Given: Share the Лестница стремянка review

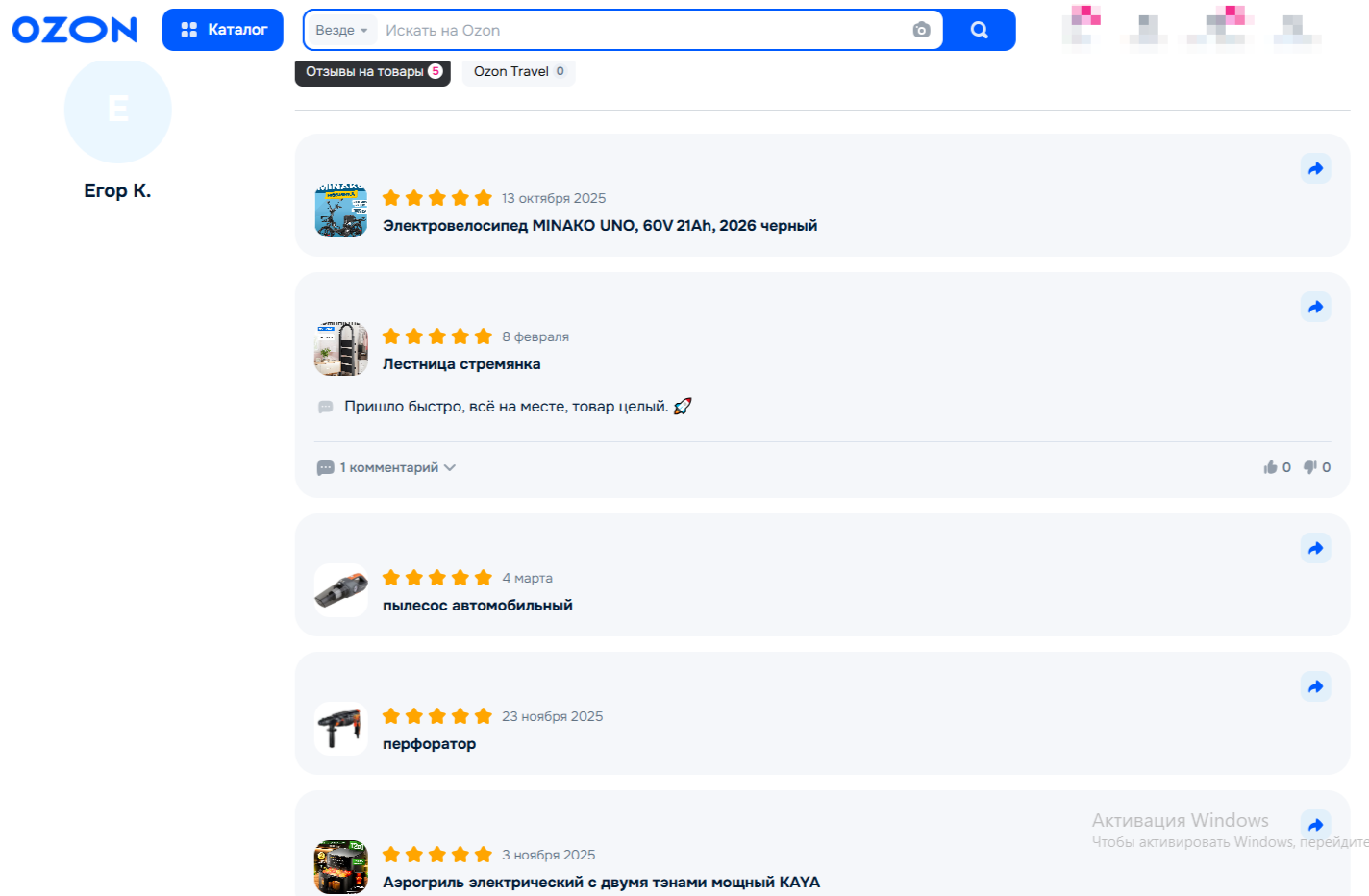Looking at the screenshot, I should 1316,307.
